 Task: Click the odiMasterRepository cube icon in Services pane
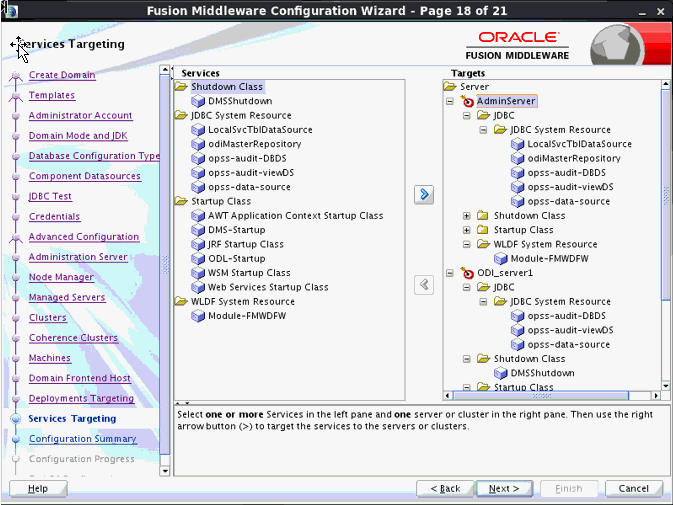click(x=198, y=144)
